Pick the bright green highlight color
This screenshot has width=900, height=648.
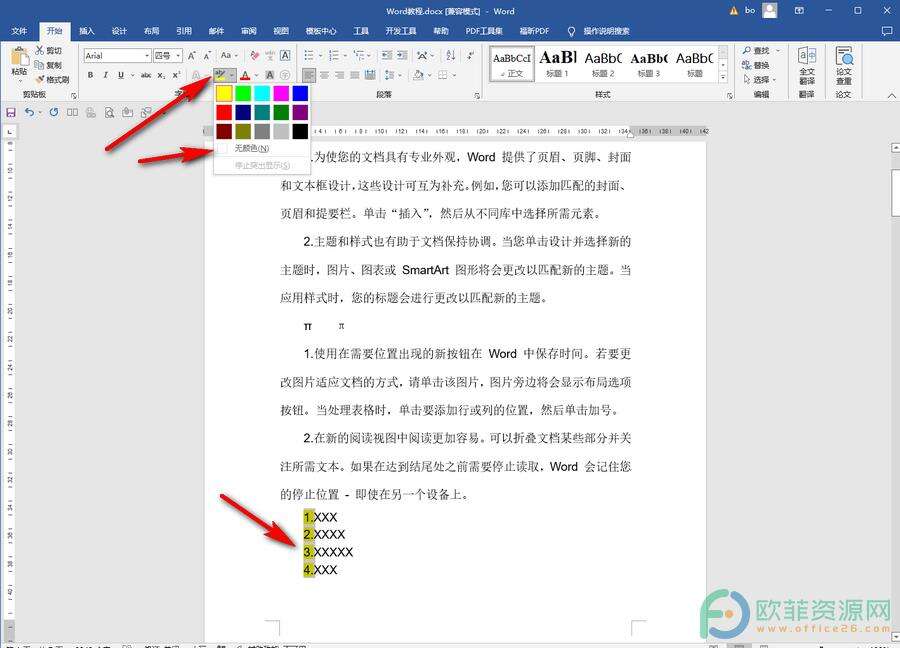243,93
